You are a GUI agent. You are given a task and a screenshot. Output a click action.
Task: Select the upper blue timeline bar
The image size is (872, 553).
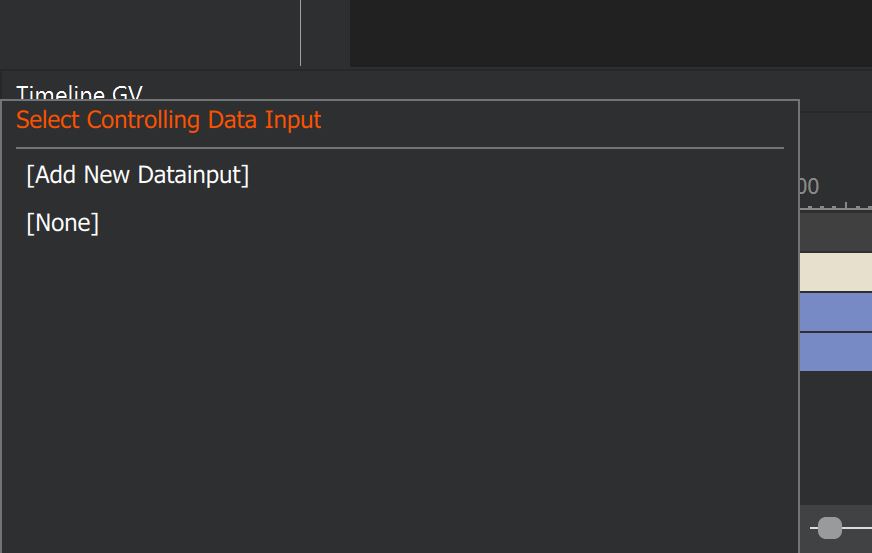pyautogui.click(x=836, y=311)
